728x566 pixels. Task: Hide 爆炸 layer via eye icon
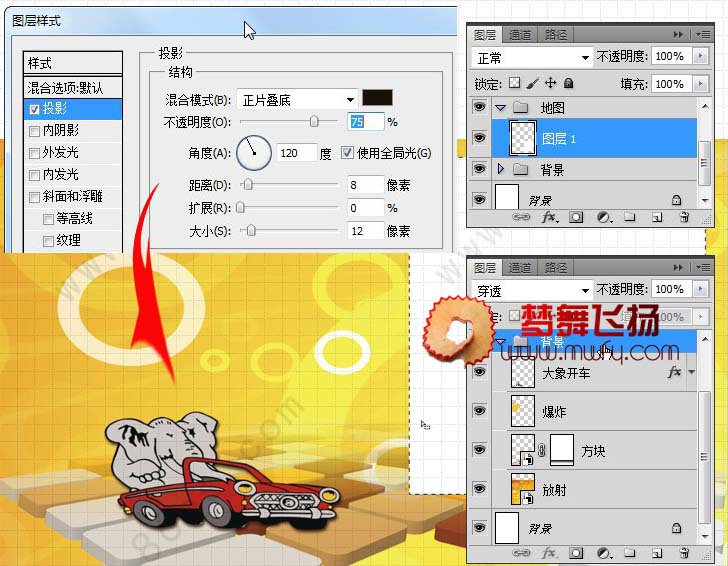pyautogui.click(x=479, y=410)
